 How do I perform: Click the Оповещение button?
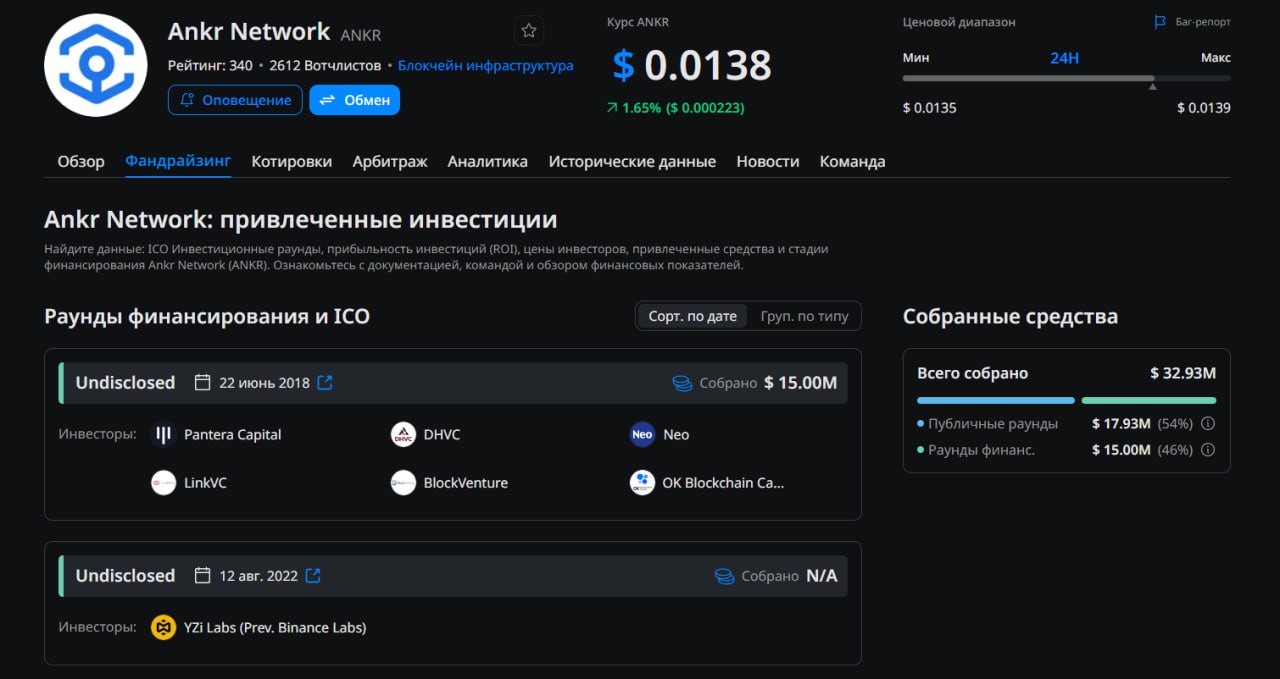[x=235, y=100]
